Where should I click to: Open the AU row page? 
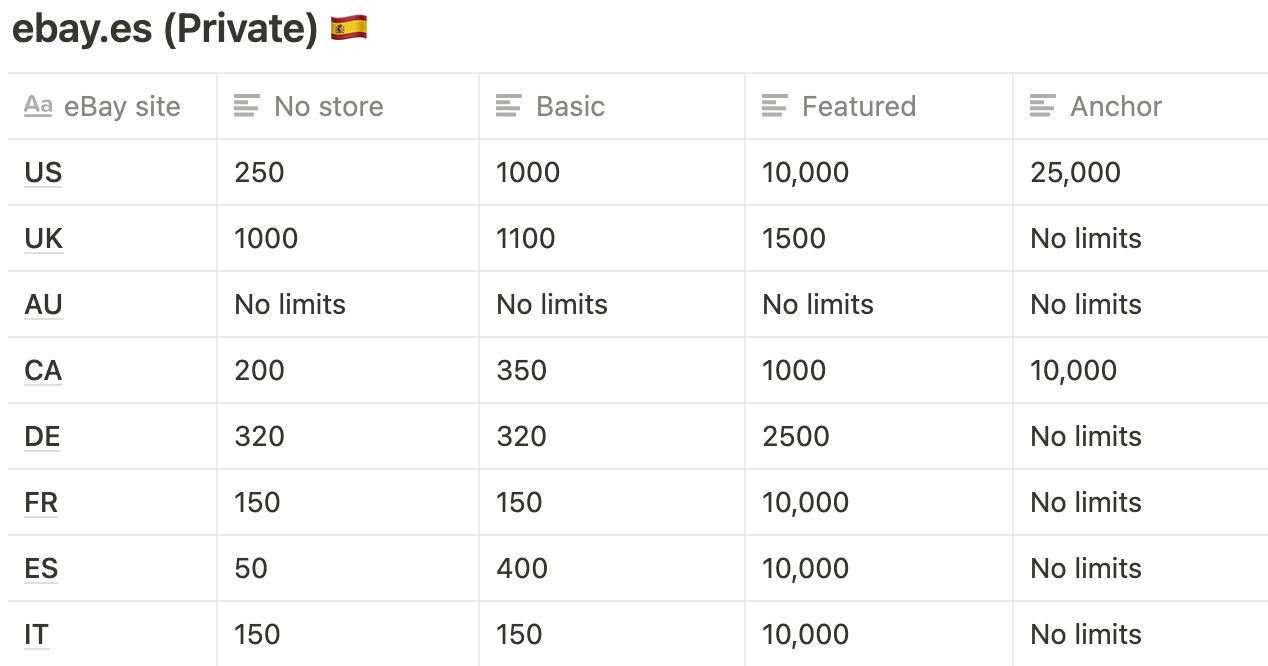pyautogui.click(x=43, y=305)
